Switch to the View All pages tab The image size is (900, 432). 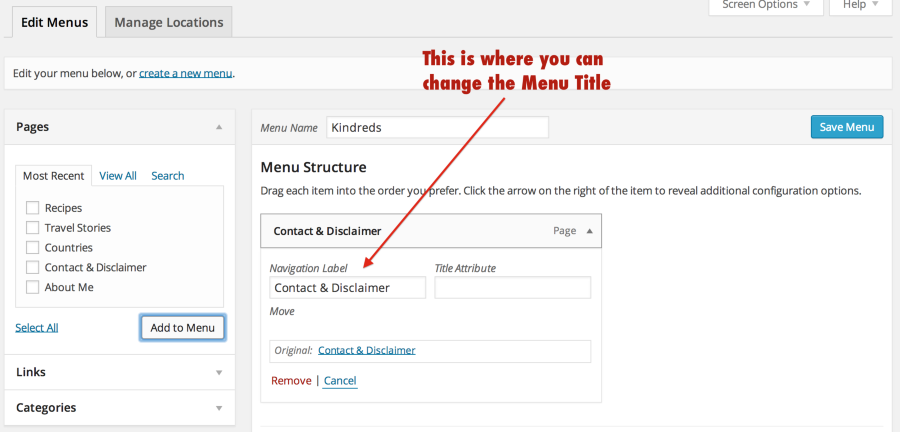[x=118, y=176]
